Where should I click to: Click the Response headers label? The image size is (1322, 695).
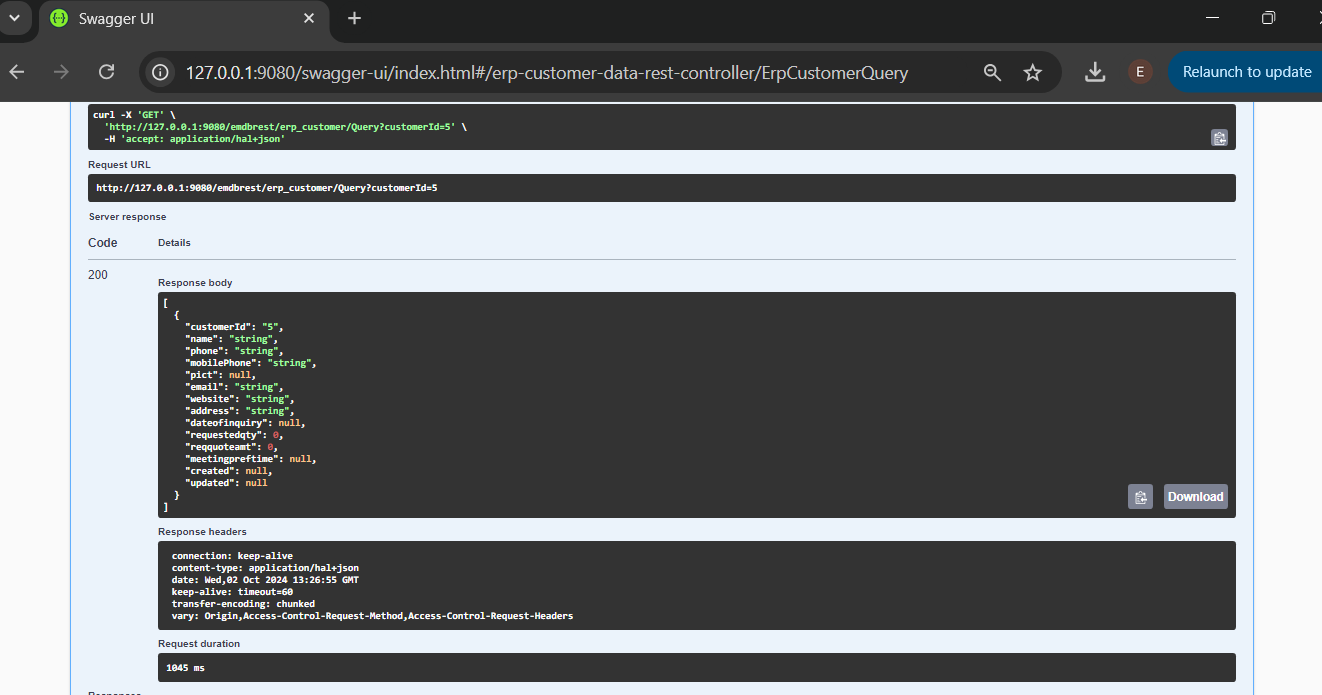point(202,532)
